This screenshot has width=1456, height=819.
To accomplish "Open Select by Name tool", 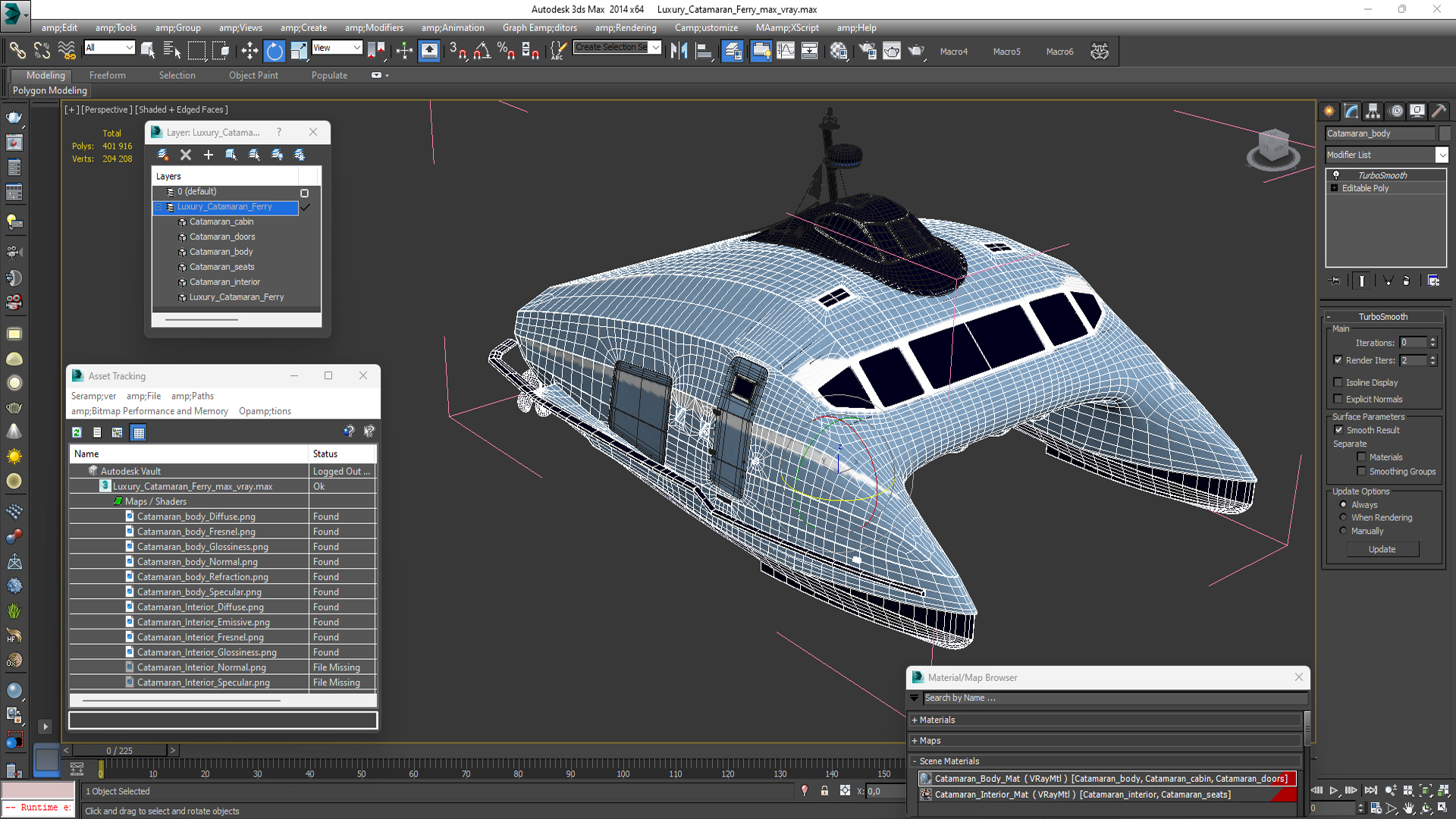I will [172, 51].
